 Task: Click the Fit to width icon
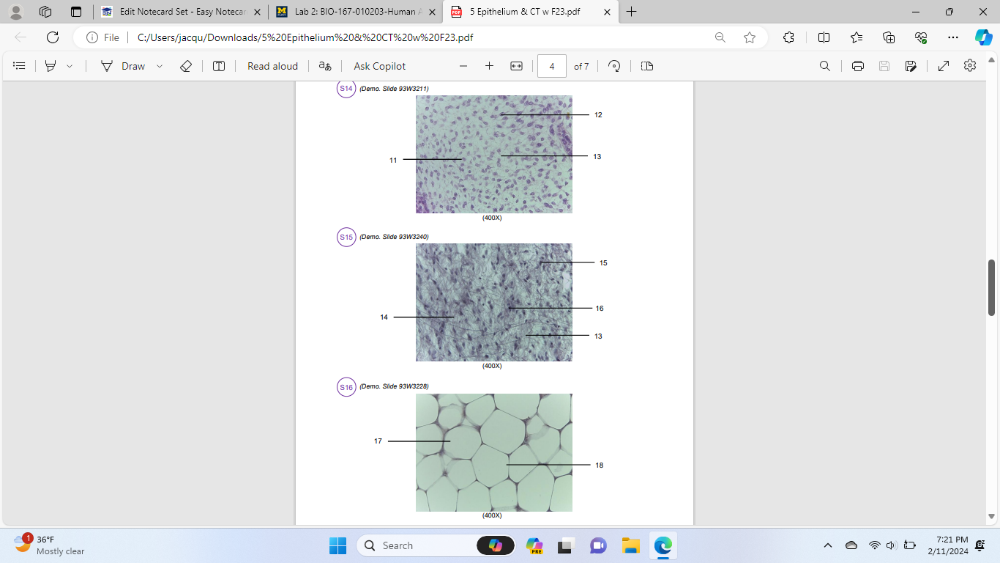tap(516, 66)
